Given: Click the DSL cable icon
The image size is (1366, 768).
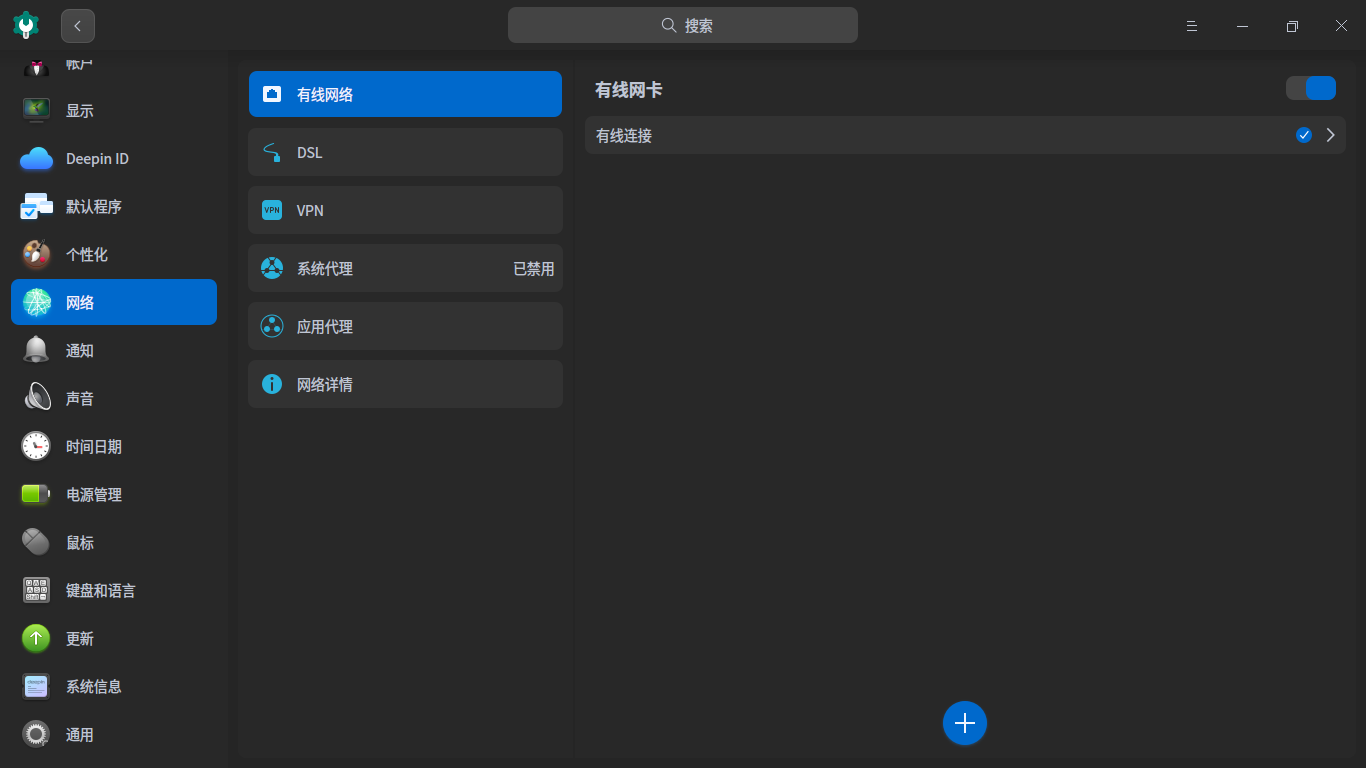Looking at the screenshot, I should (x=272, y=152).
